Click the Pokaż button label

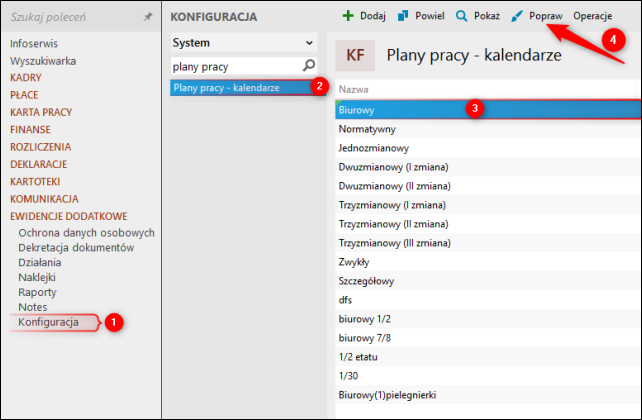[x=487, y=16]
